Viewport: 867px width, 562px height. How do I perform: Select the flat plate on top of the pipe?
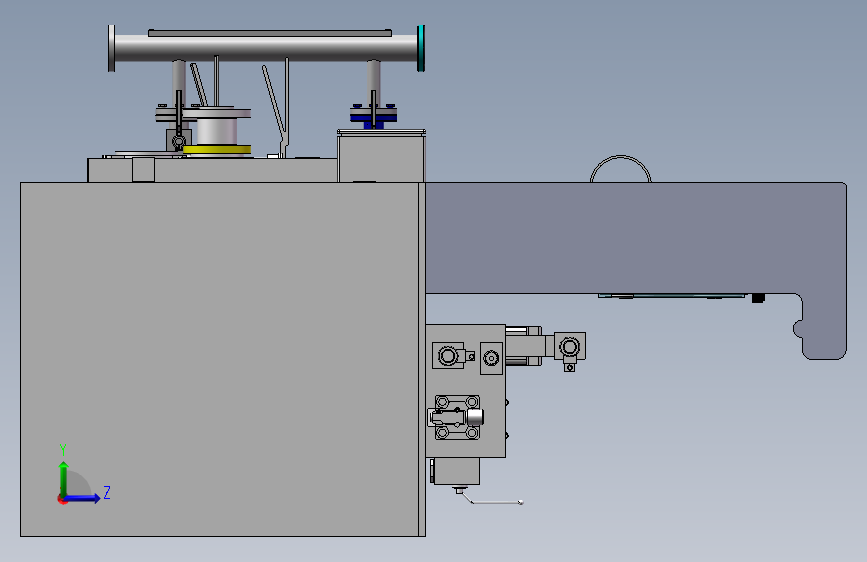pyautogui.click(x=270, y=33)
